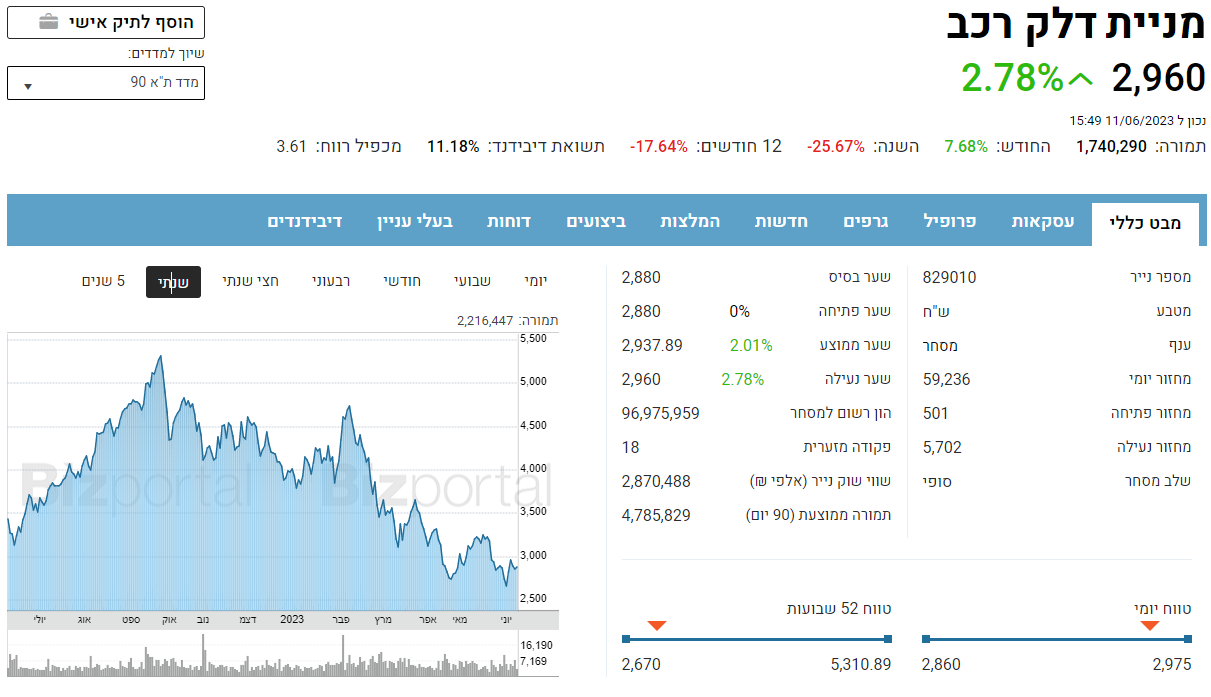Viewport: 1211px width, 697px height.
Task: Click the green upward trend arrow icon
Action: point(1081,77)
